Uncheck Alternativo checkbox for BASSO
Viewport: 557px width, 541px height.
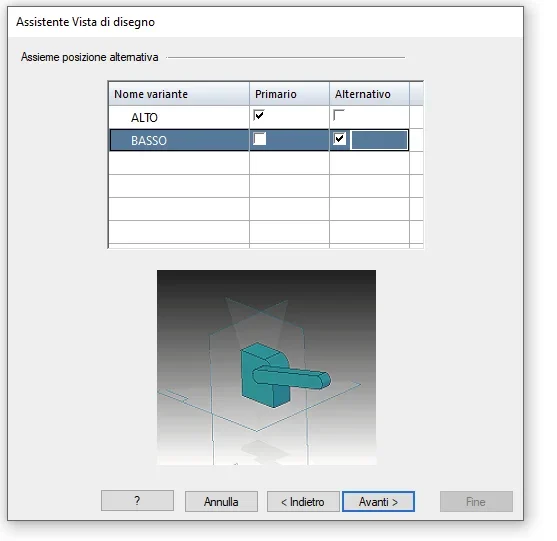point(340,139)
